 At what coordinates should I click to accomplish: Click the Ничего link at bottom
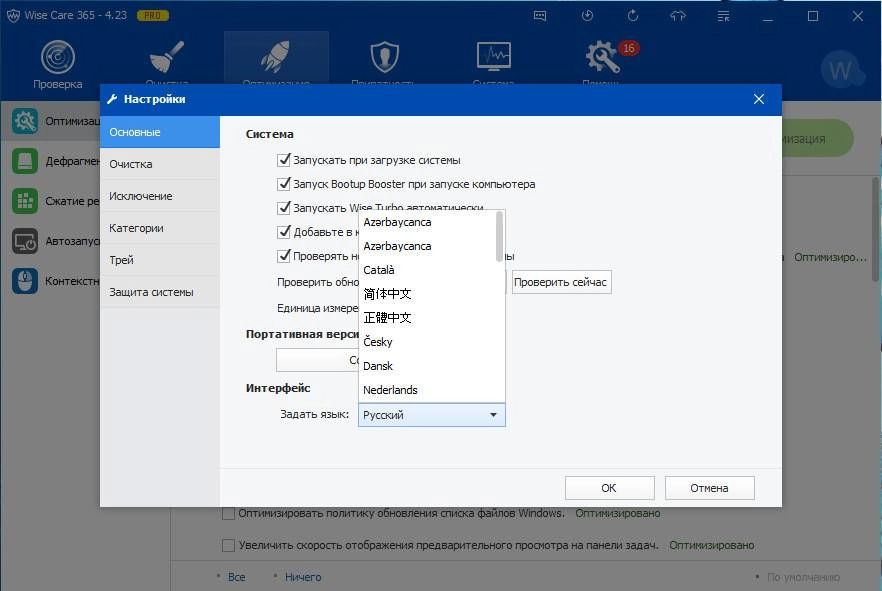(303, 577)
